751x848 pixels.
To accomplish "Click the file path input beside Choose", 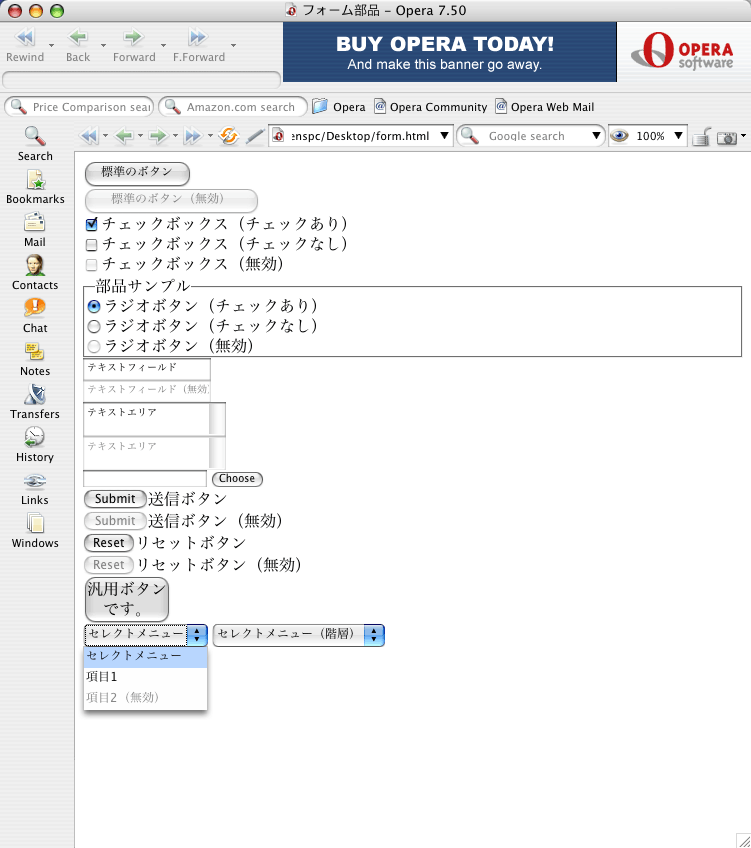I will (x=145, y=479).
